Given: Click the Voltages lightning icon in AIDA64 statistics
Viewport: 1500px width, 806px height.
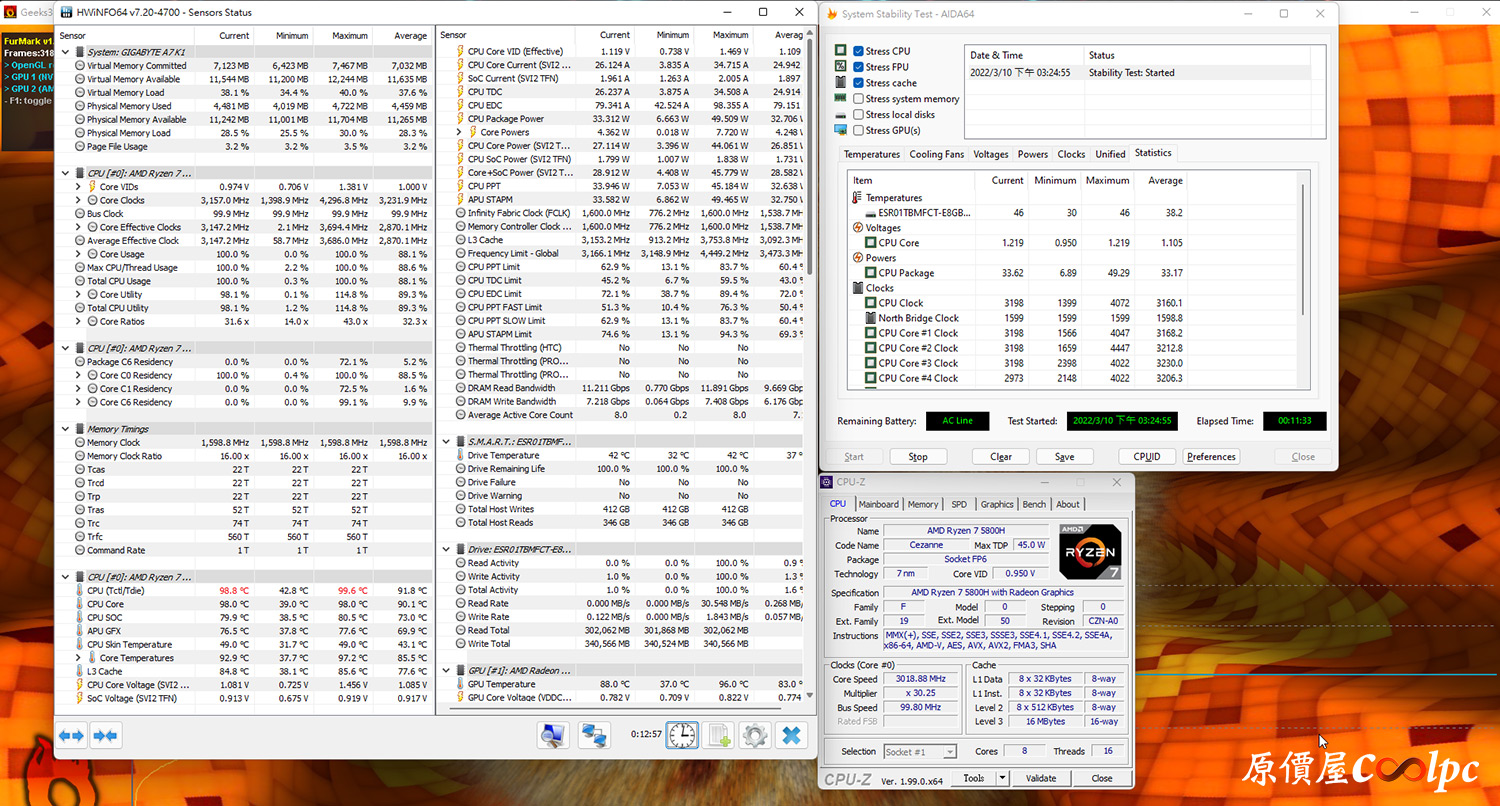Looking at the screenshot, I should tap(857, 228).
